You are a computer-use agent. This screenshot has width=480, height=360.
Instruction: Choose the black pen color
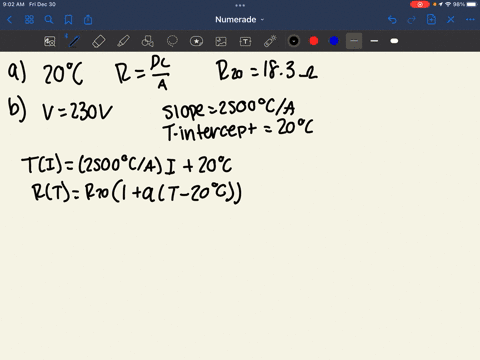[x=294, y=41]
